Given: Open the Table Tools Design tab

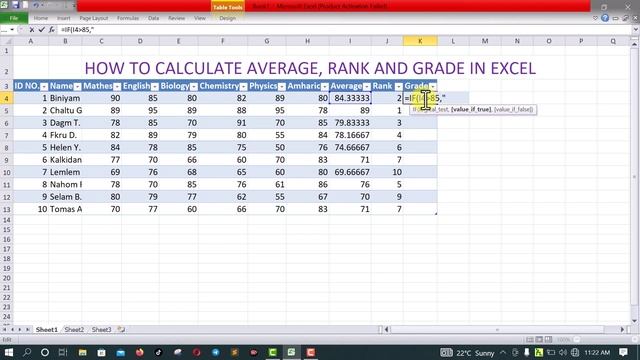Looking at the screenshot, I should pyautogui.click(x=227, y=18).
